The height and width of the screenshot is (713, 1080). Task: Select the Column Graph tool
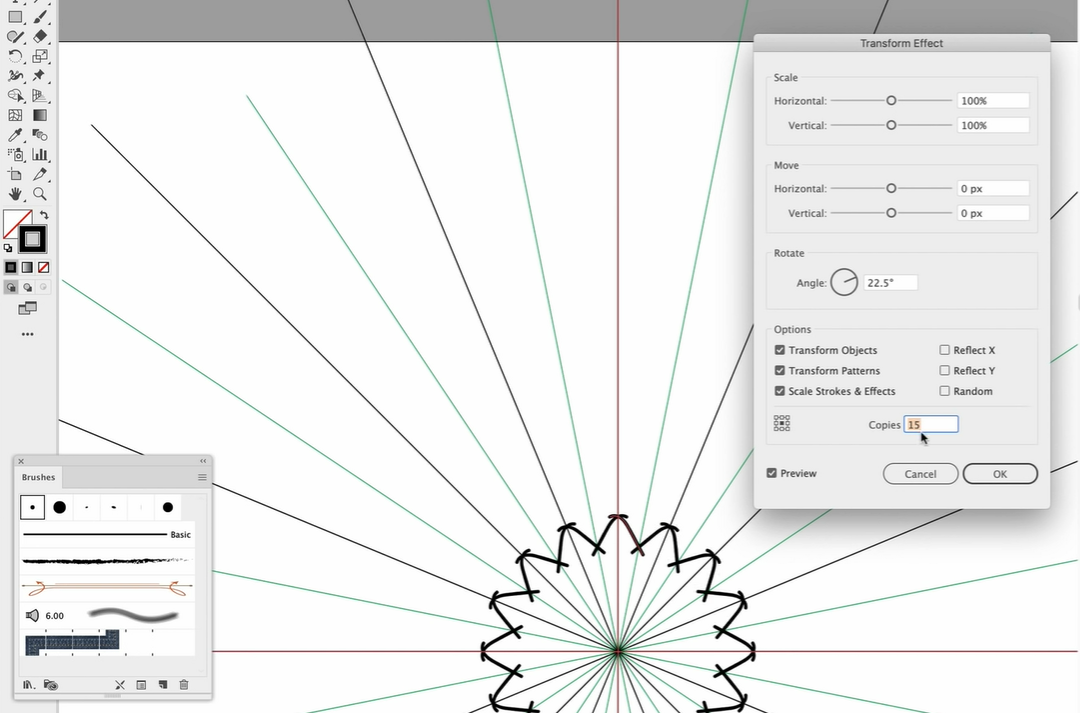pos(40,154)
